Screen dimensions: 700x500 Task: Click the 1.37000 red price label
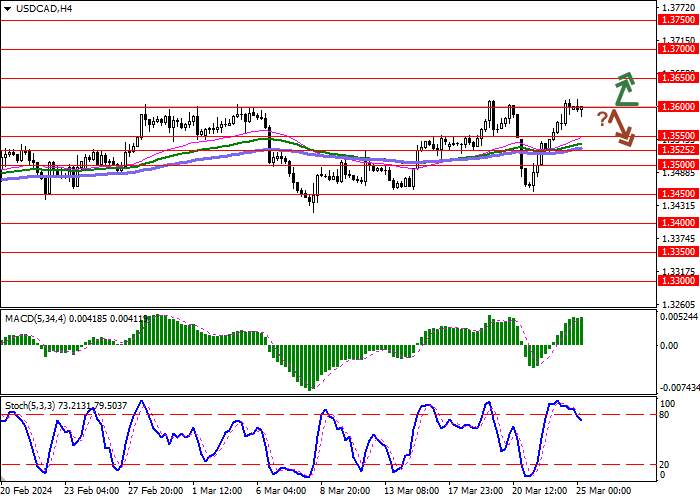pyautogui.click(x=679, y=49)
